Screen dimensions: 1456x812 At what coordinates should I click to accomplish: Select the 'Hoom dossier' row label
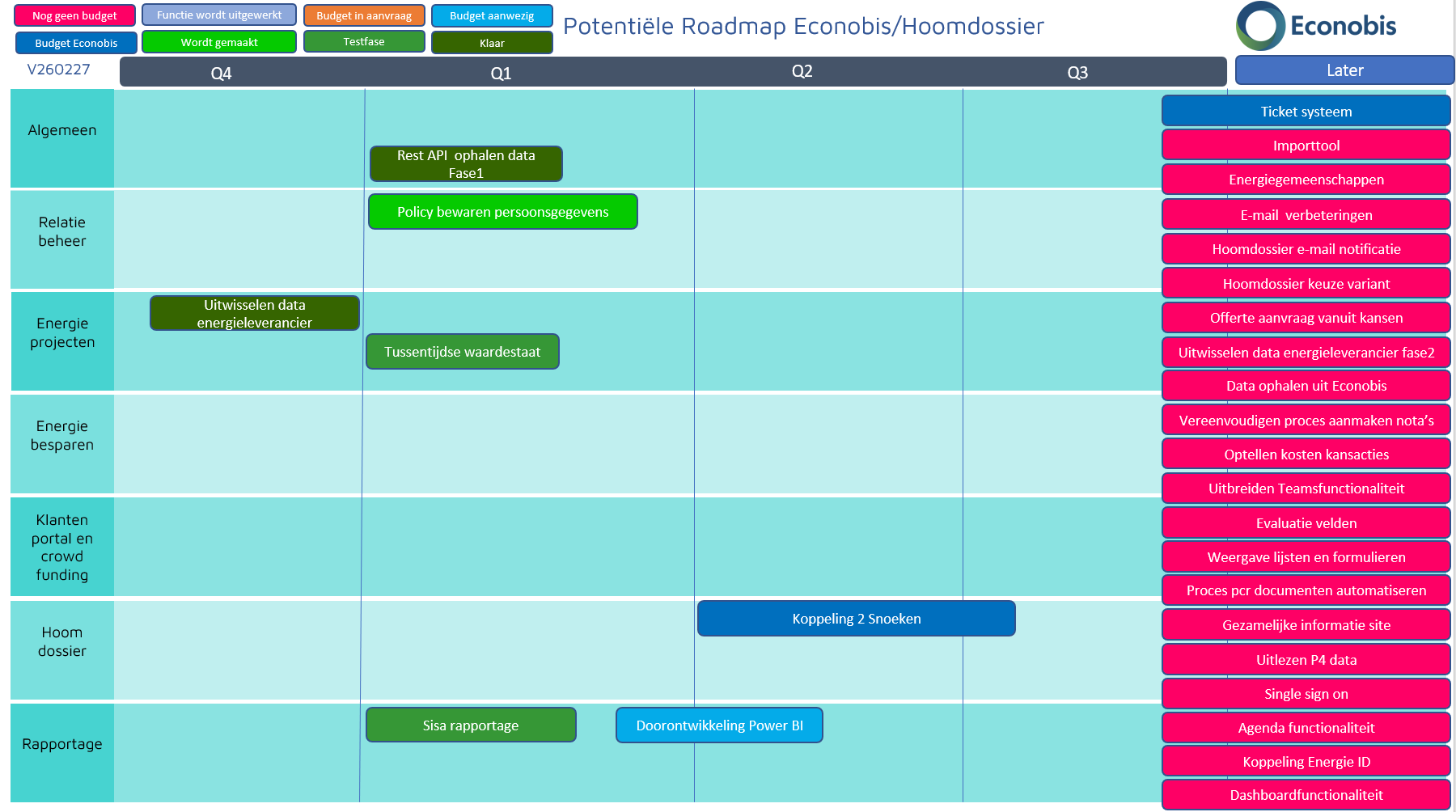[x=62, y=641]
